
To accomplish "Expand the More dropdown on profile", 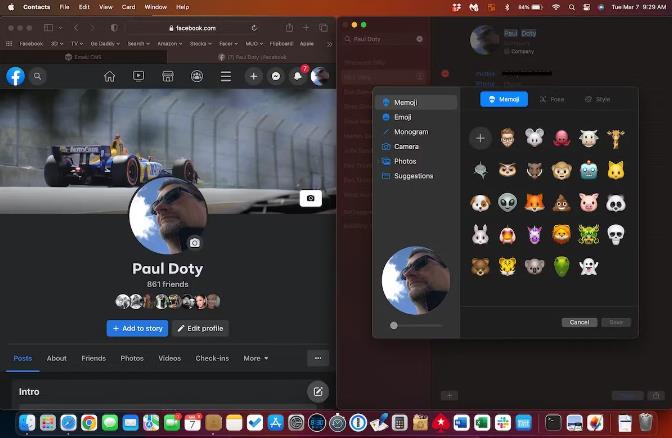I will pyautogui.click(x=255, y=358).
